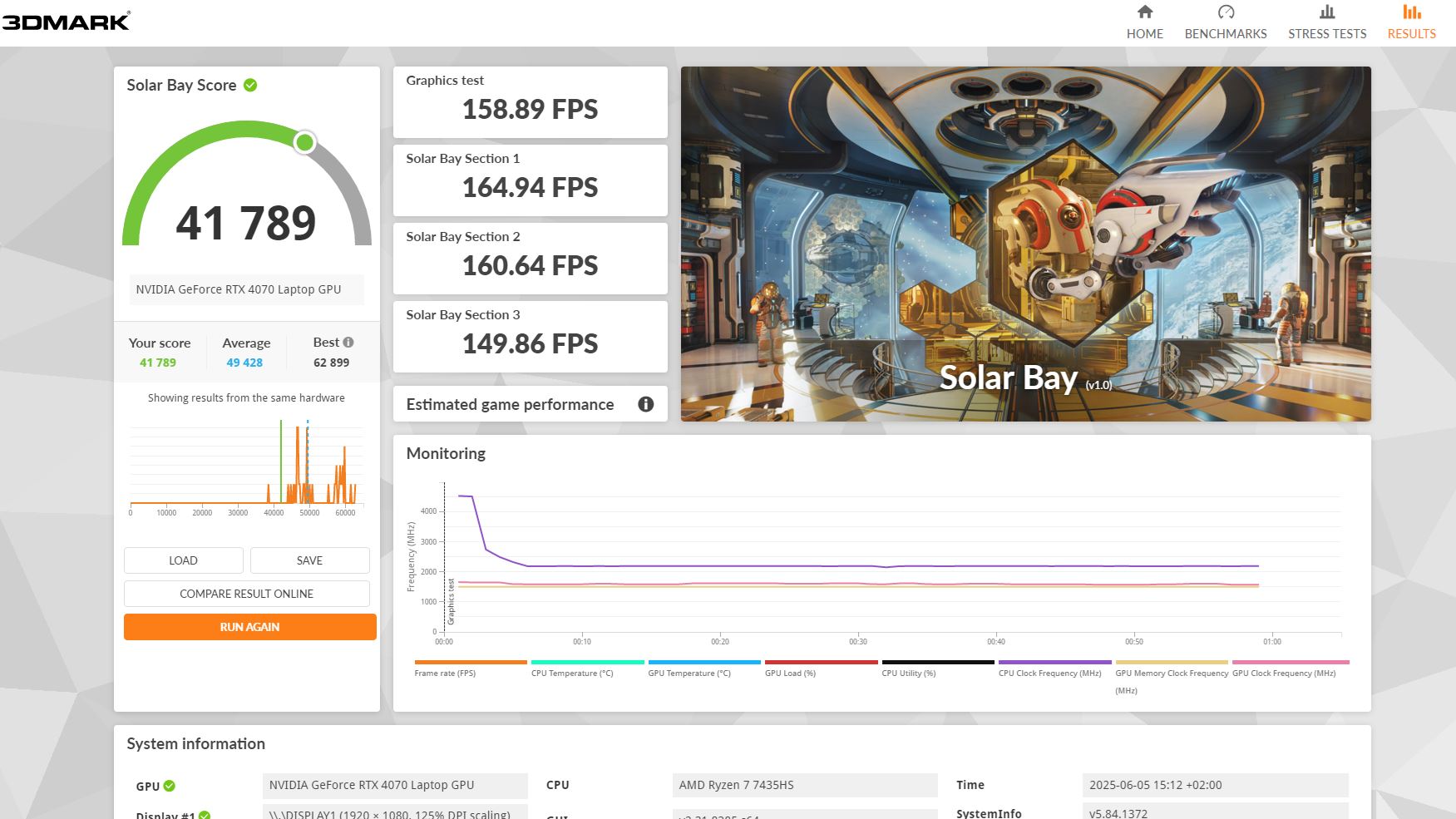Click the benchmarks gauge icon
The width and height of the screenshot is (1456, 819).
pyautogui.click(x=1226, y=12)
